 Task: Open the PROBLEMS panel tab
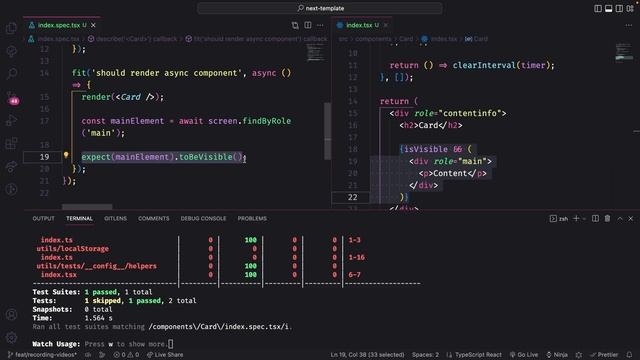click(x=252, y=219)
